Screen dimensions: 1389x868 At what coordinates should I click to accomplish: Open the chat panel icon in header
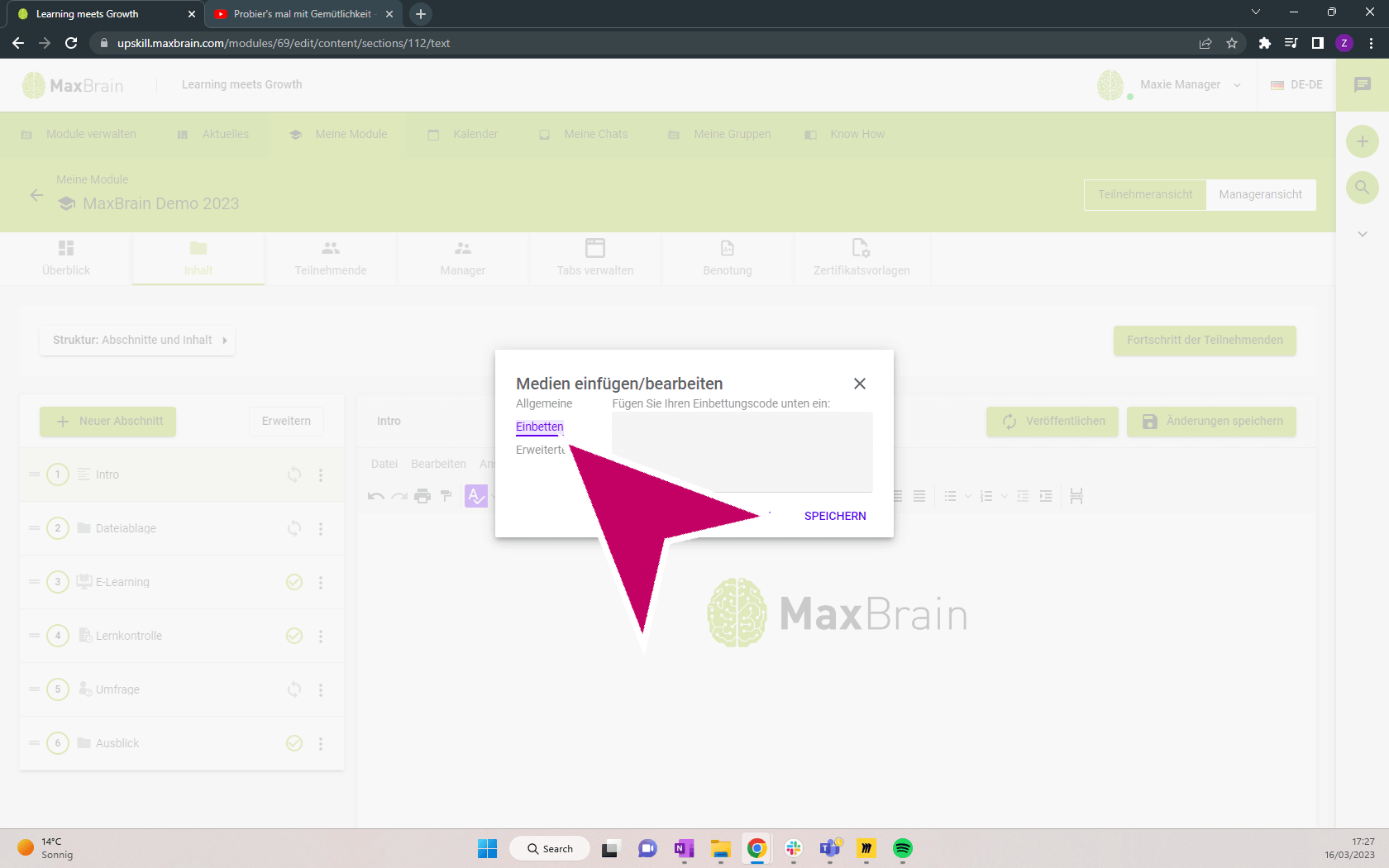1363,84
